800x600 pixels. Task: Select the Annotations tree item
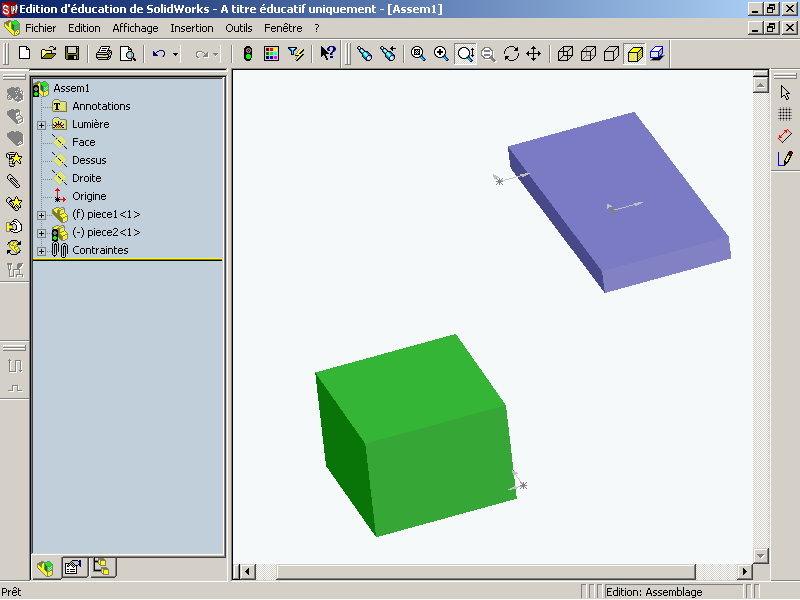[101, 106]
